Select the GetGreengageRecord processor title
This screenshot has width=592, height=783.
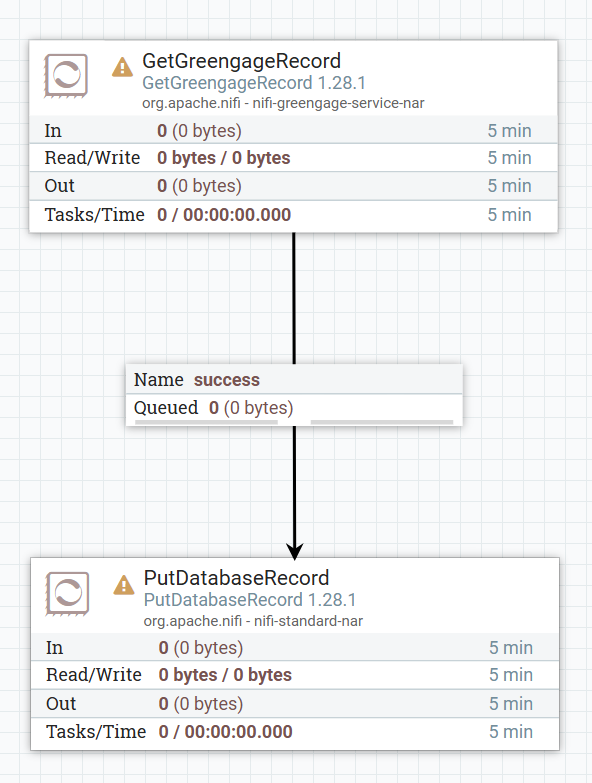(x=242, y=61)
